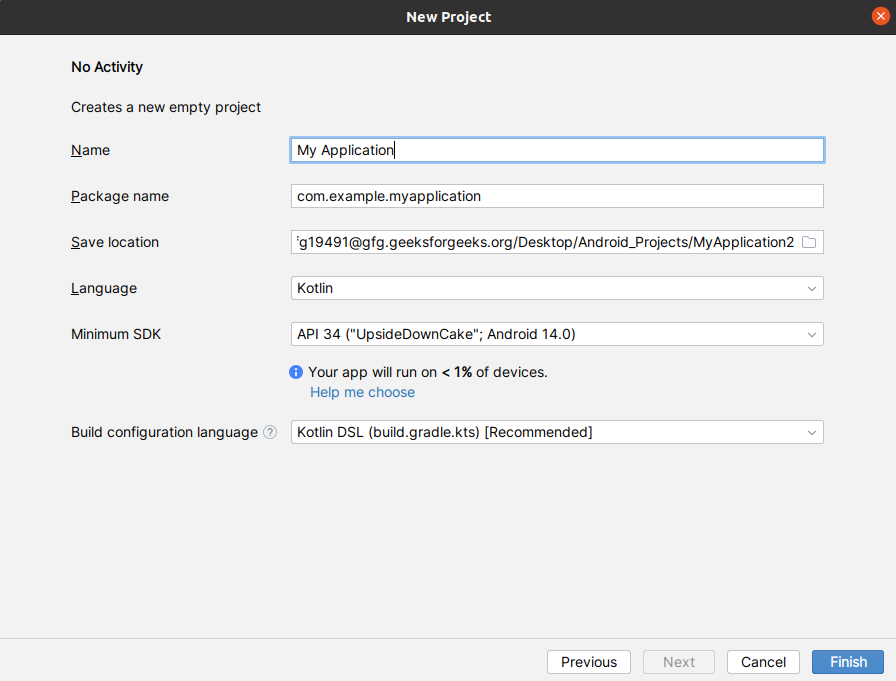Viewport: 896px width, 681px height.
Task: Click the folder browse icon in Save location
Action: coord(810,243)
